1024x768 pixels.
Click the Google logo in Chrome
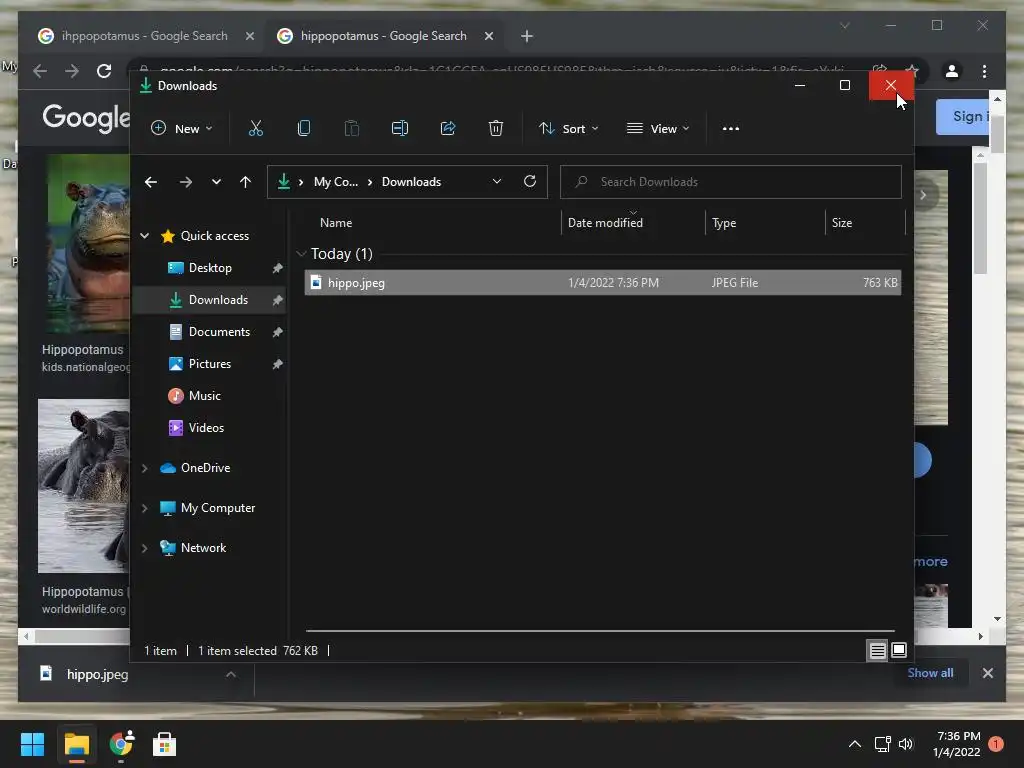[x=86, y=118]
